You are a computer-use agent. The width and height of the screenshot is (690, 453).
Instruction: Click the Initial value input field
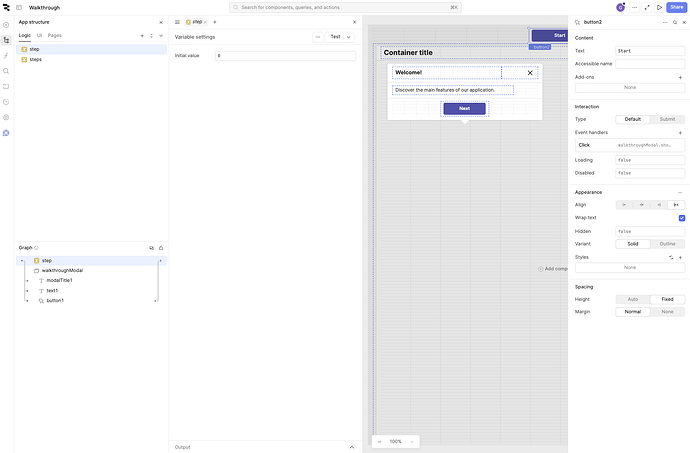(x=285, y=56)
